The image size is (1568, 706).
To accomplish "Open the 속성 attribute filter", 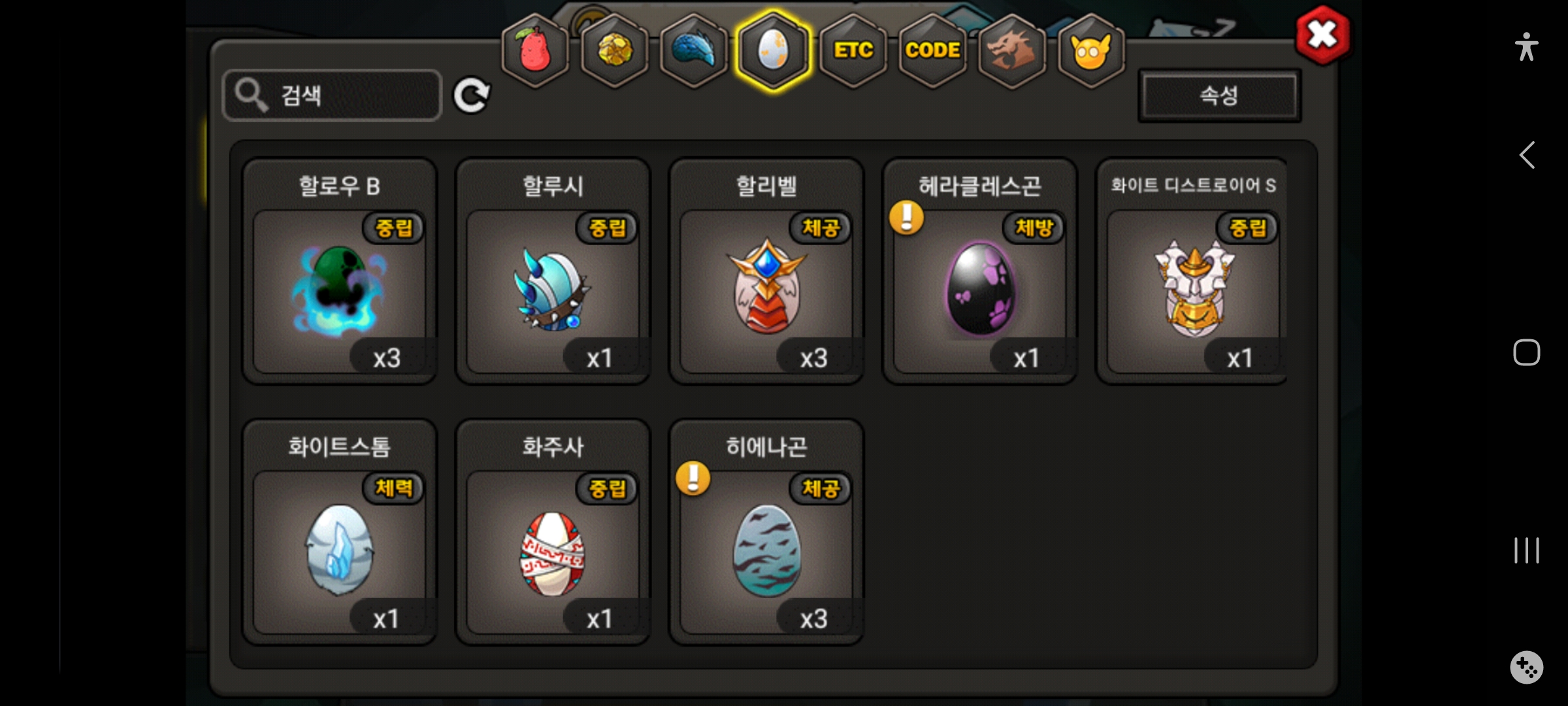I will [x=1219, y=95].
